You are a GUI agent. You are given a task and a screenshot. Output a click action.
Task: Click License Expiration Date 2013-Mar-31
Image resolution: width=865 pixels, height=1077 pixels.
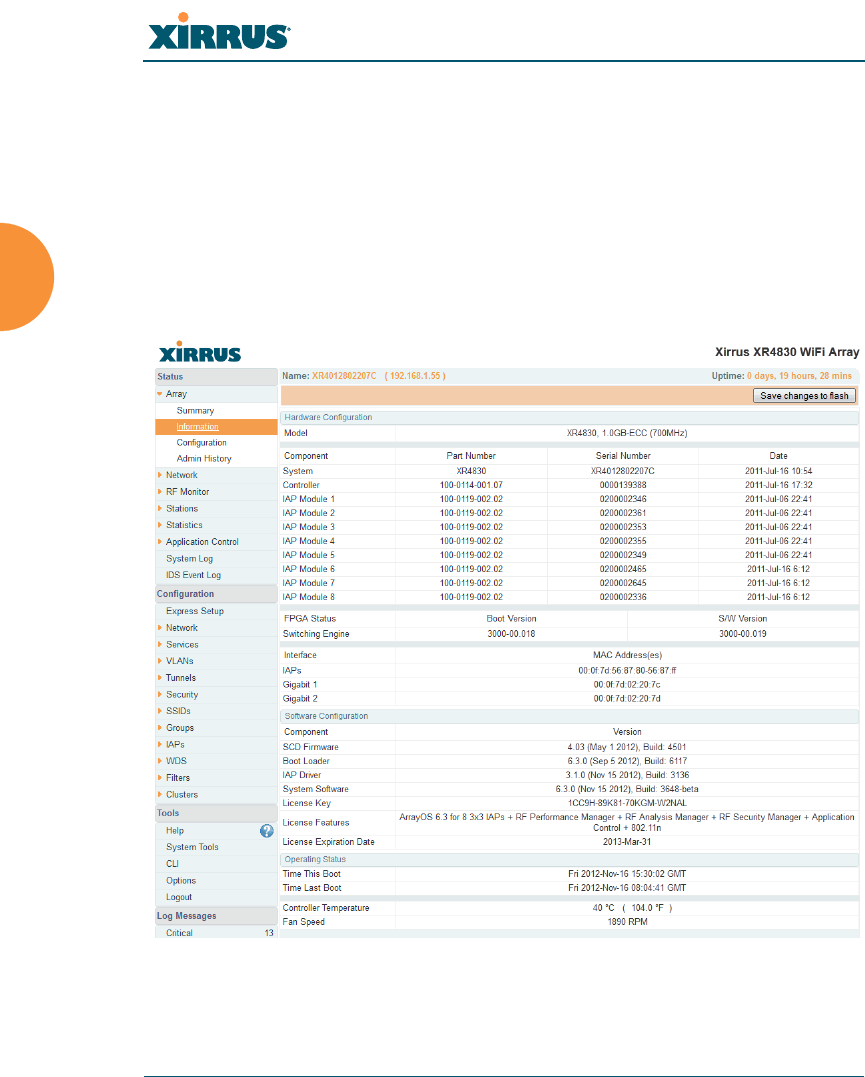coord(627,842)
